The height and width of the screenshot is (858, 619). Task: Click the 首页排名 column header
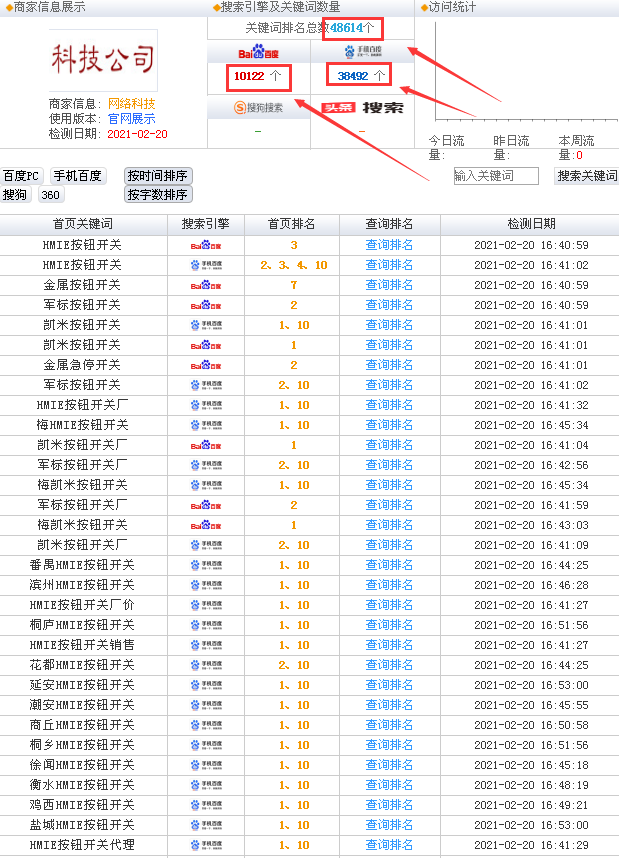[x=291, y=224]
